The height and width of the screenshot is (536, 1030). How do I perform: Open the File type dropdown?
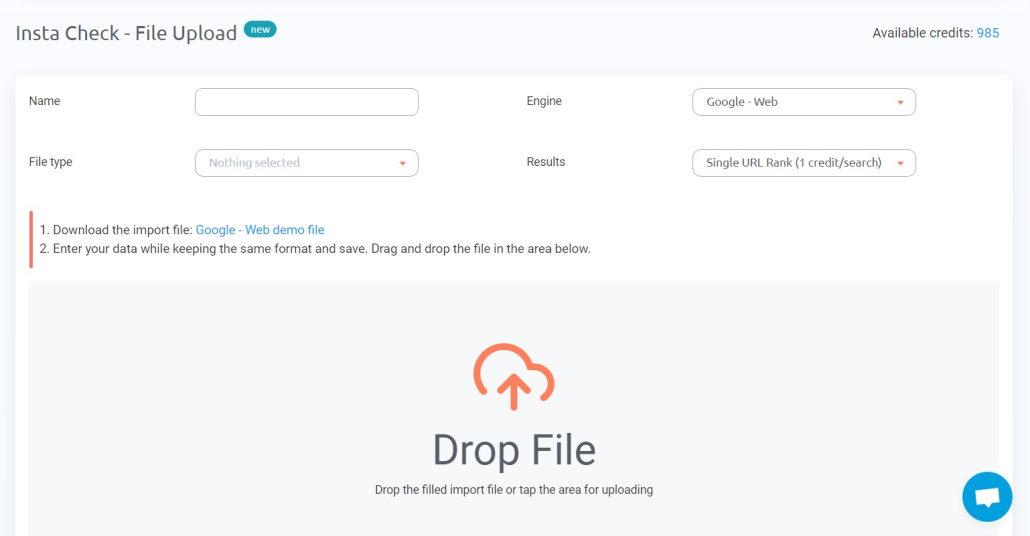pos(307,163)
